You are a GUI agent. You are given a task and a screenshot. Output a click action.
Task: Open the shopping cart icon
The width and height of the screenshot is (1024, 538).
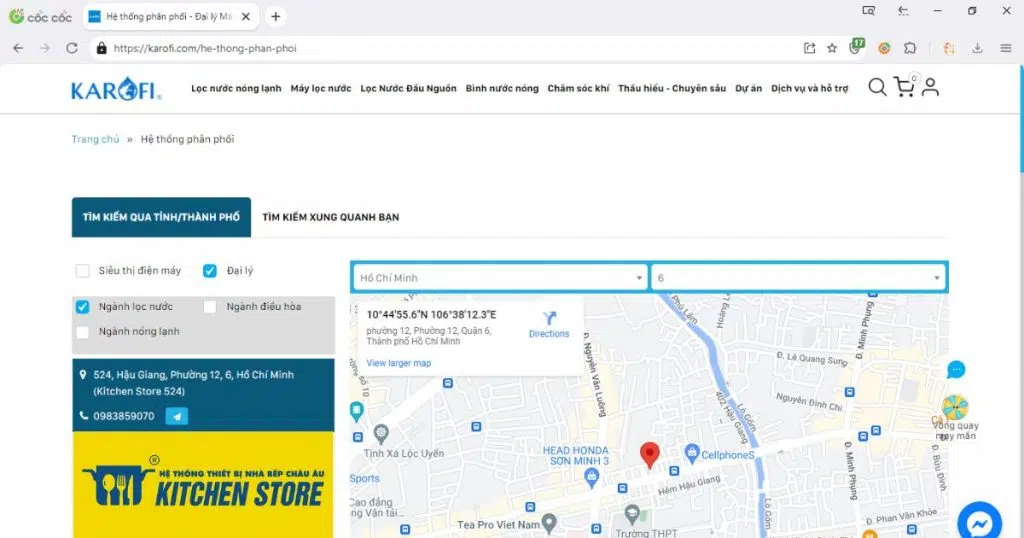tap(904, 88)
